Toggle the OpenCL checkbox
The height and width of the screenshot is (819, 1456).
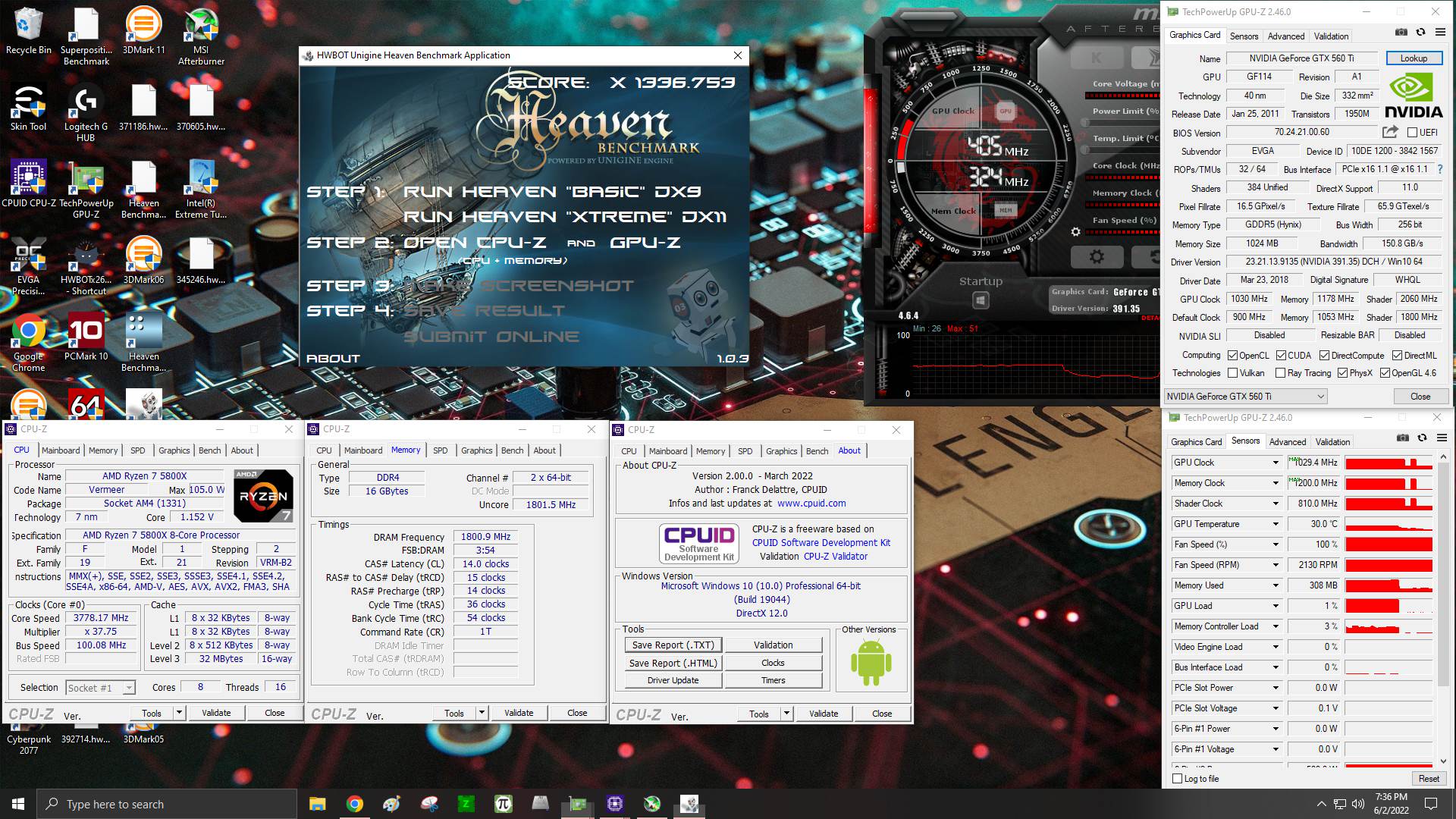(1233, 356)
